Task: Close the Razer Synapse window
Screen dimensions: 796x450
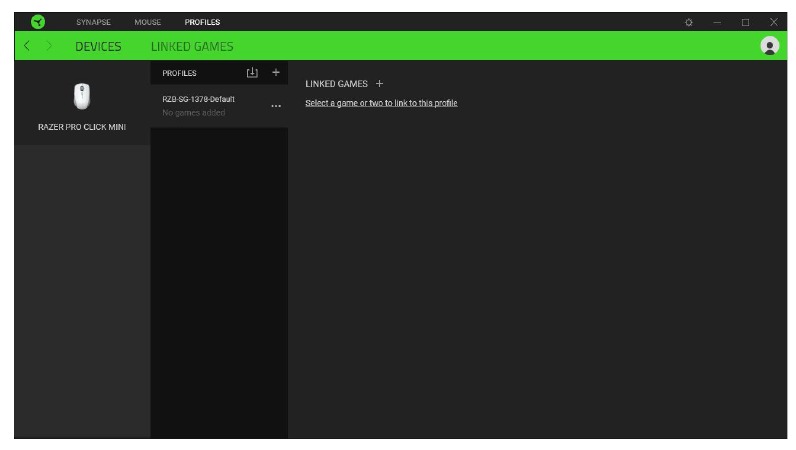Action: [774, 22]
